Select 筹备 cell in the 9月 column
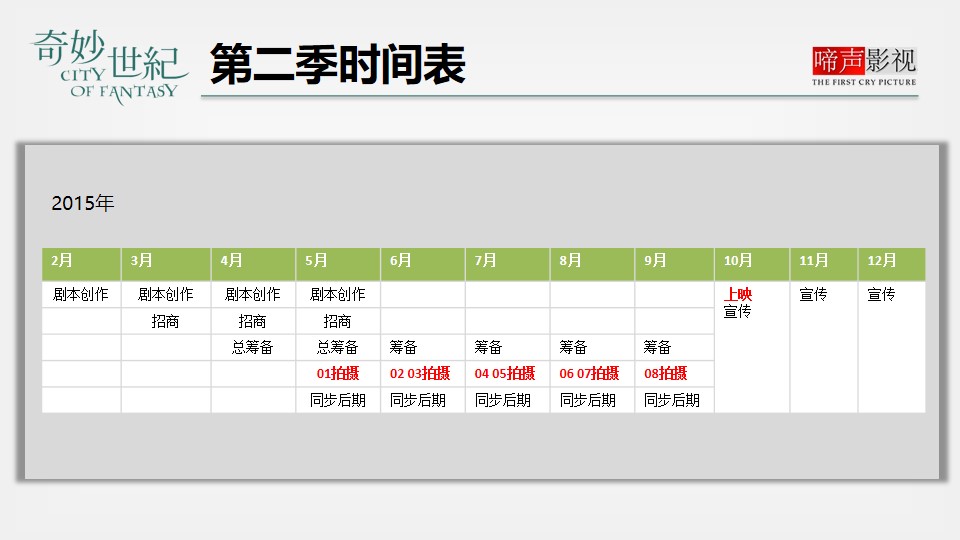The image size is (960, 540). 674,347
